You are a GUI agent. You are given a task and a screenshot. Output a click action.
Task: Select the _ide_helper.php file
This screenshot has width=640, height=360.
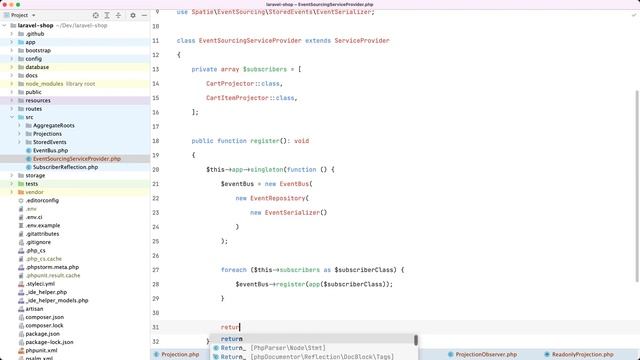(x=46, y=292)
